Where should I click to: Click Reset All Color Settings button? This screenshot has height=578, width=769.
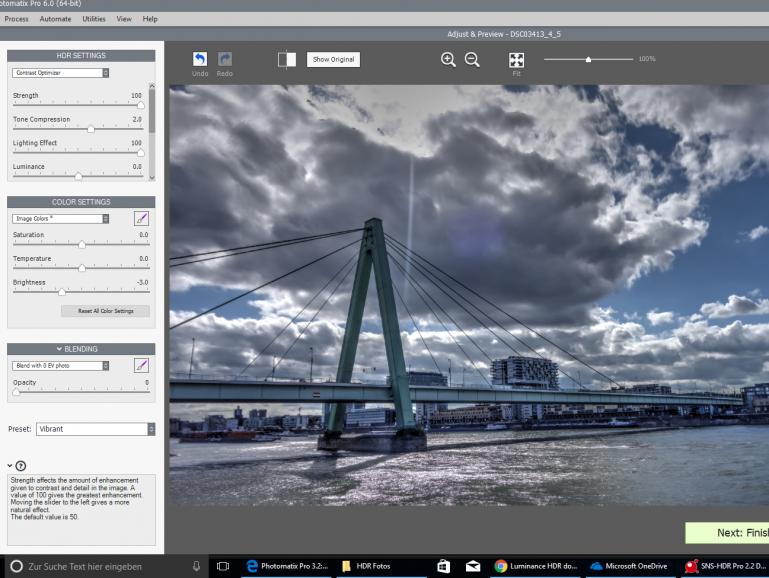click(105, 311)
